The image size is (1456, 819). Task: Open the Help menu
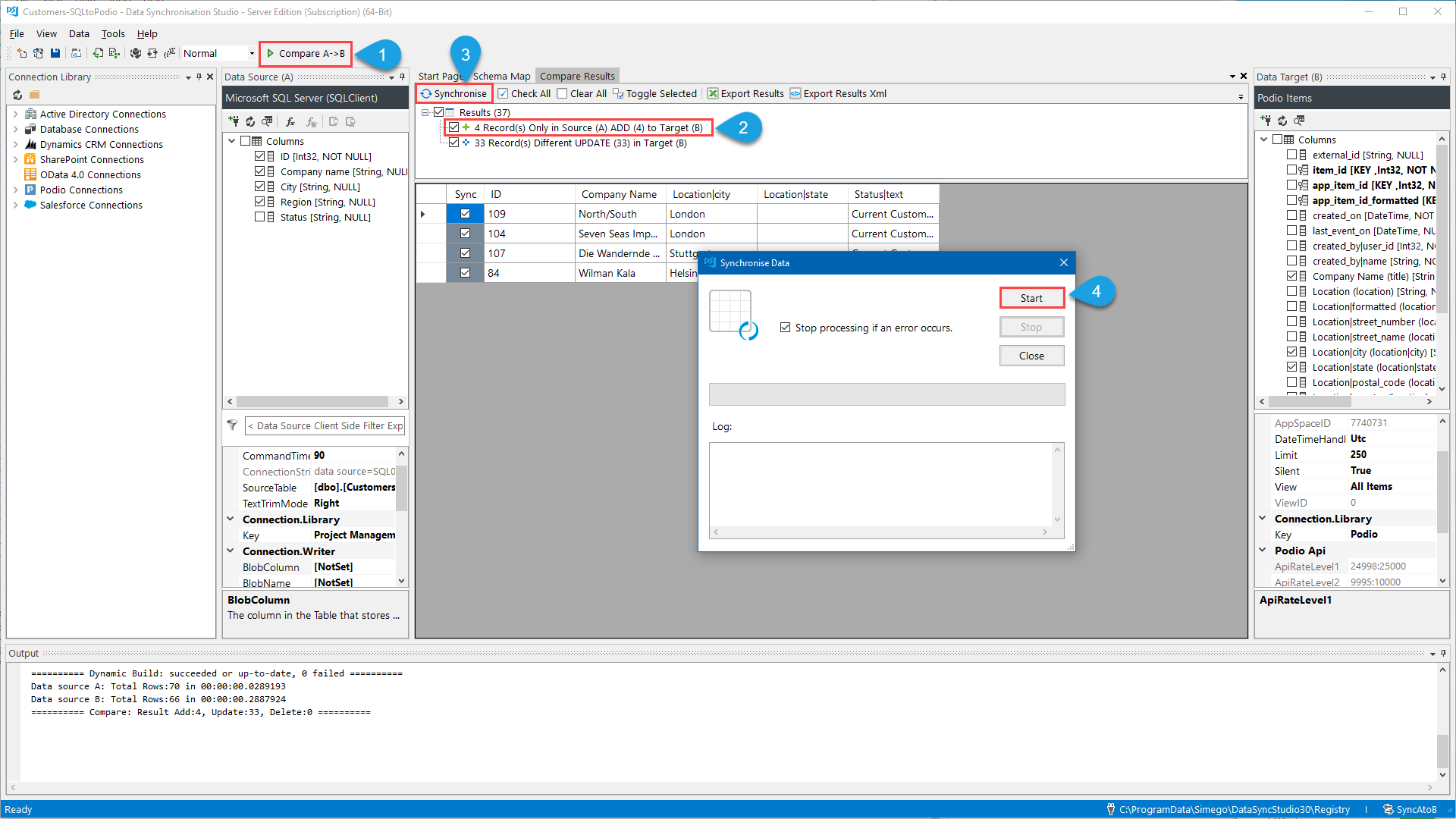tap(147, 33)
